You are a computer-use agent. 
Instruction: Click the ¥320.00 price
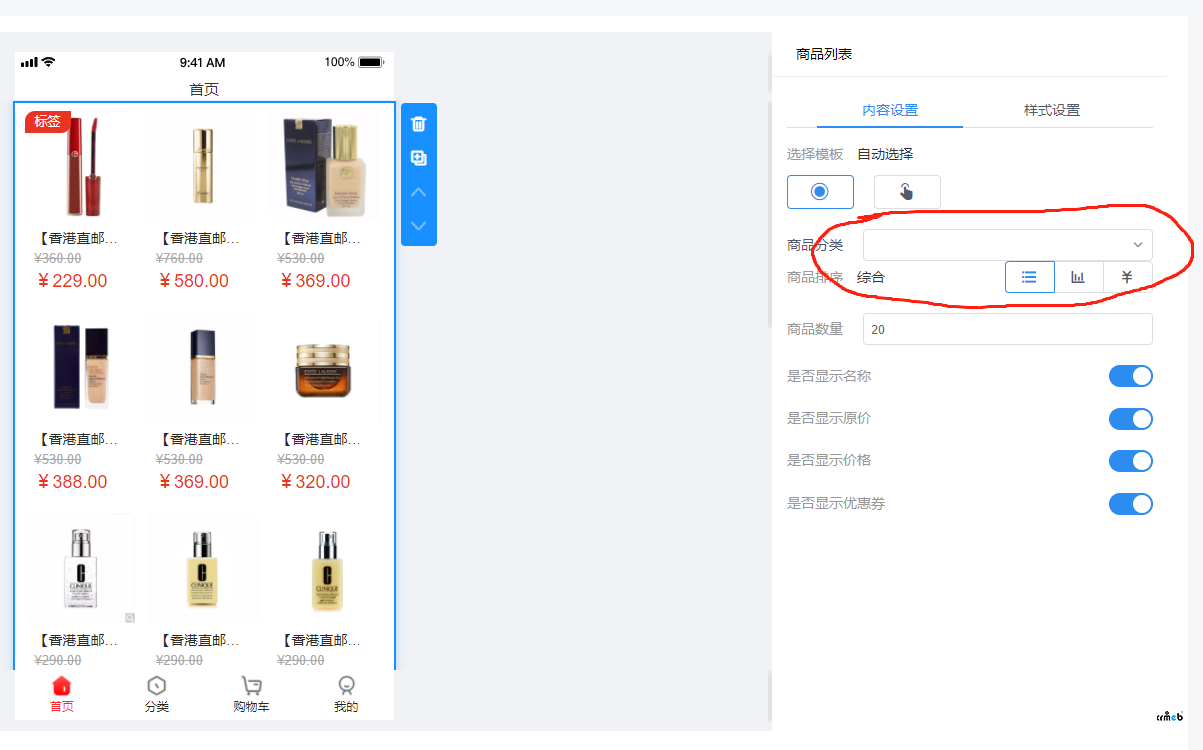click(314, 482)
